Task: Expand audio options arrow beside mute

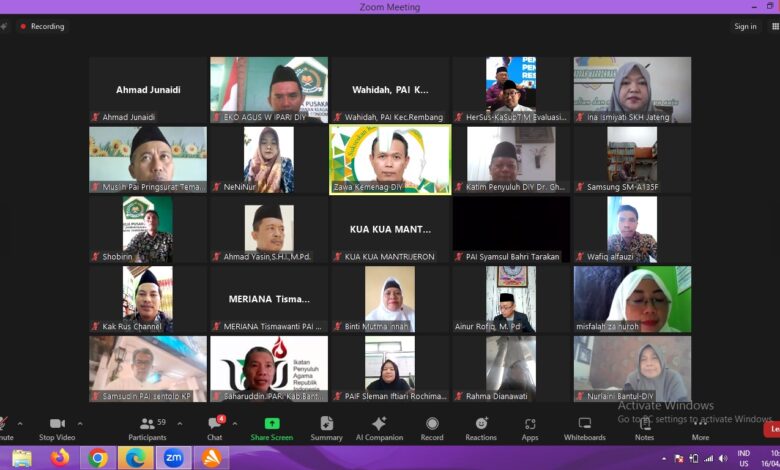Action: (20, 424)
